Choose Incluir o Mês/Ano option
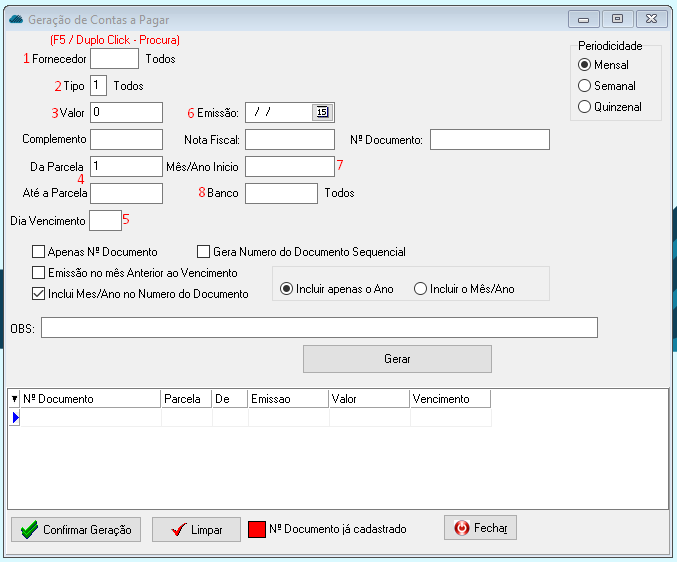The height and width of the screenshot is (562, 677). pos(421,289)
